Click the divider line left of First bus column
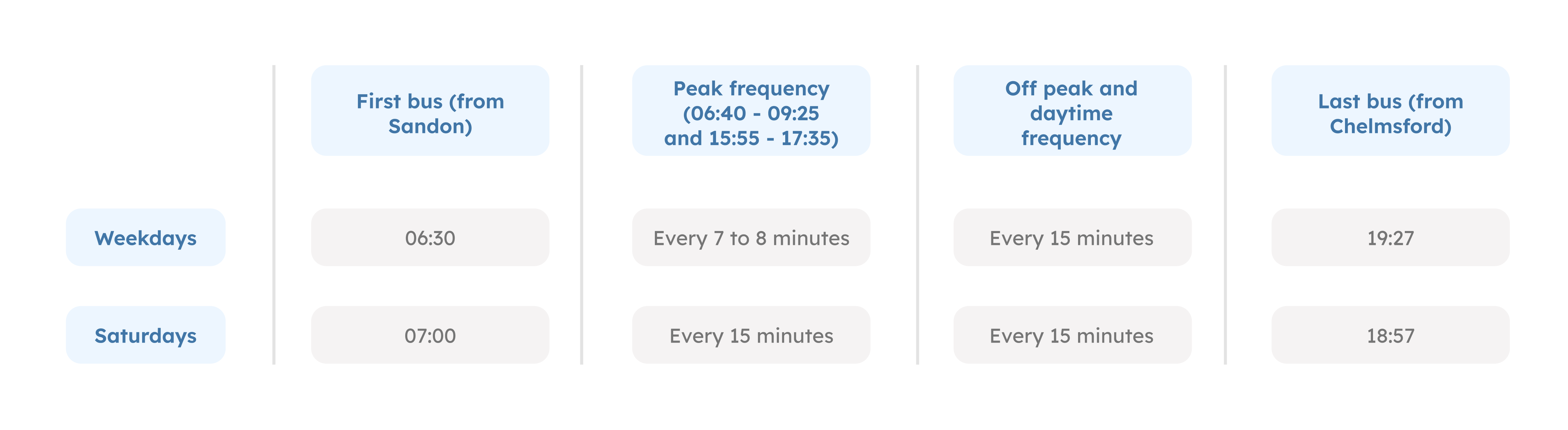The image size is (1568, 430). (x=274, y=215)
